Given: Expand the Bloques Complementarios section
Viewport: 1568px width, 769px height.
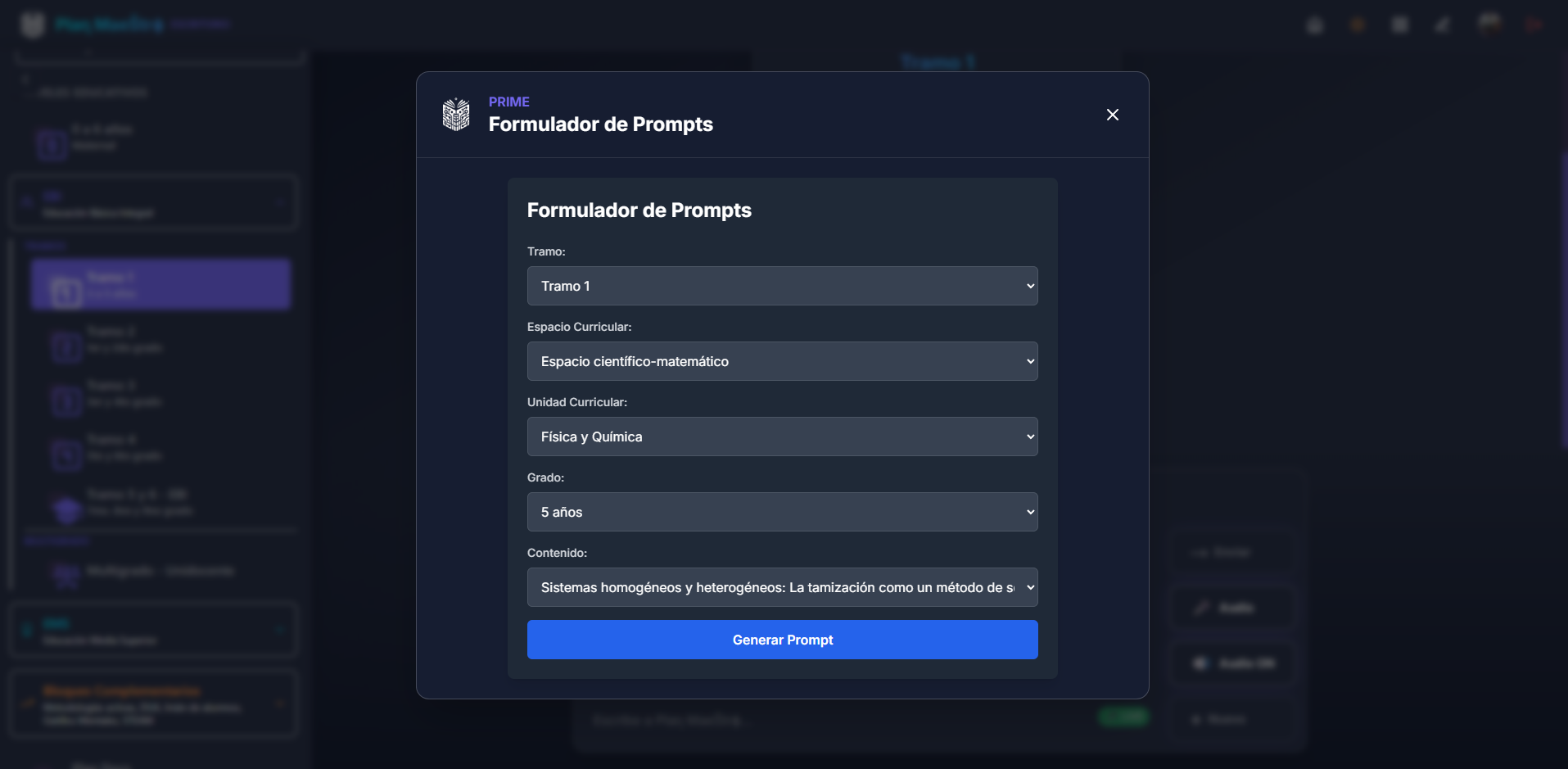Looking at the screenshot, I should pos(154,704).
